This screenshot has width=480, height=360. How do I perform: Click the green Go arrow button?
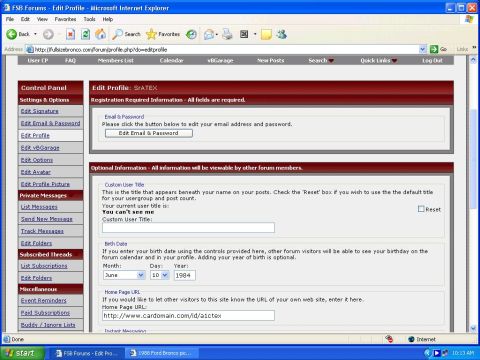pos(434,49)
